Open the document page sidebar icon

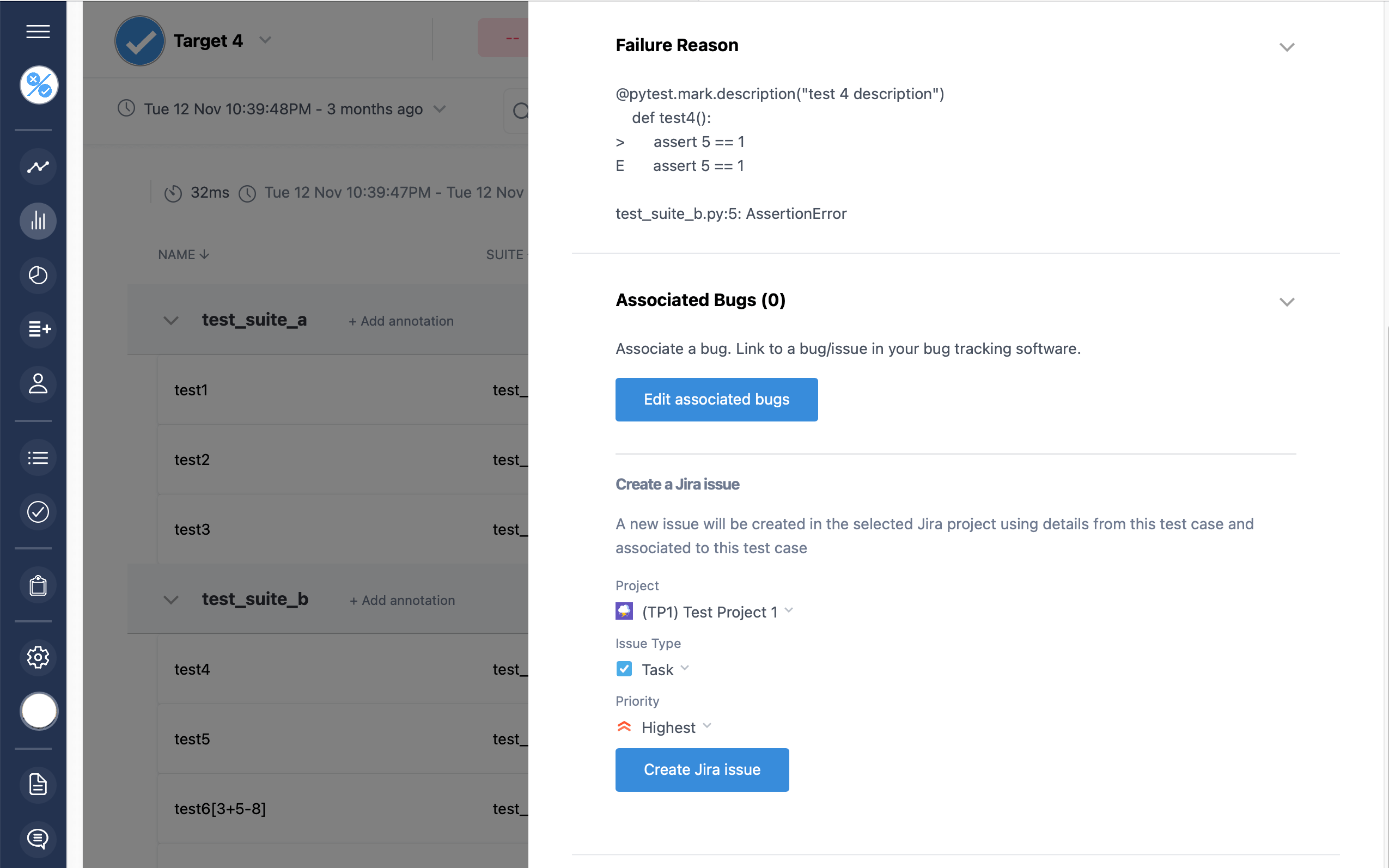point(38,785)
